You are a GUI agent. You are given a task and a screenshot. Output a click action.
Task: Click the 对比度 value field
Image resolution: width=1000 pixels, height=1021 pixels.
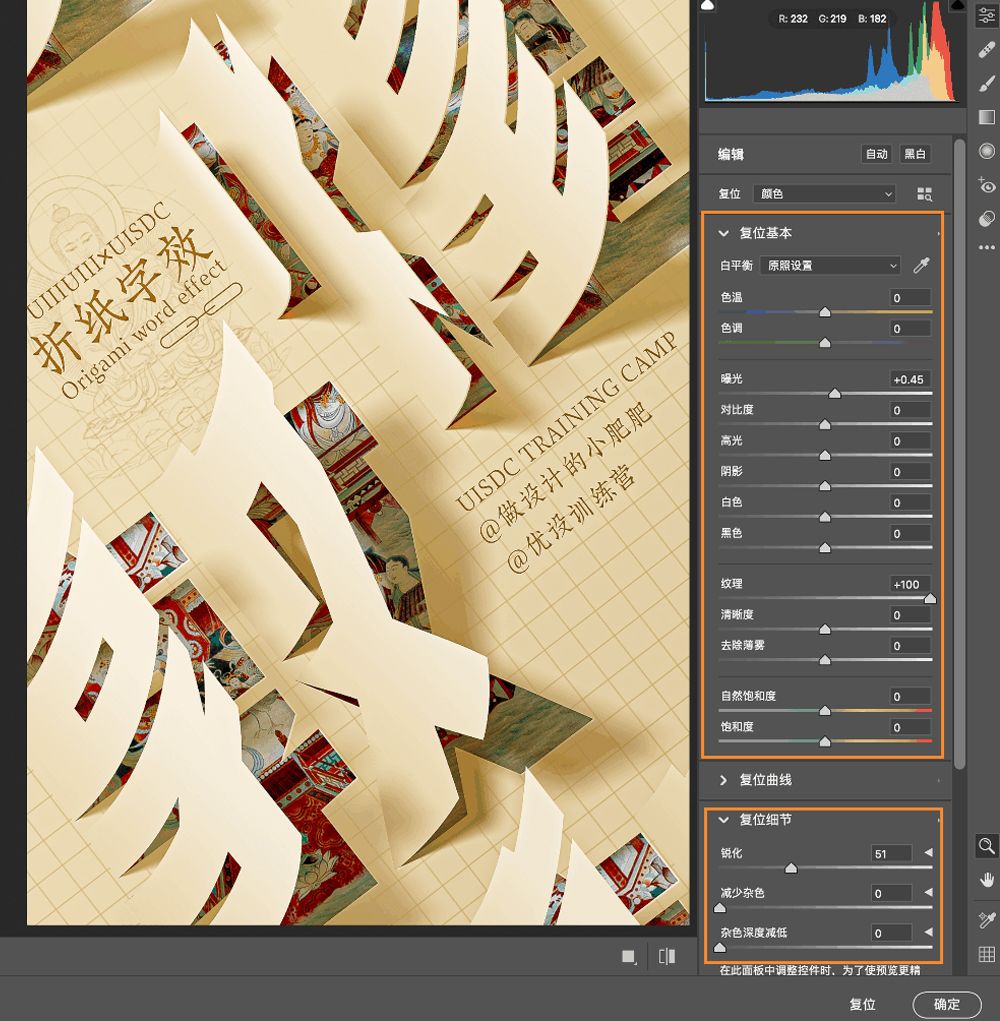click(x=910, y=410)
